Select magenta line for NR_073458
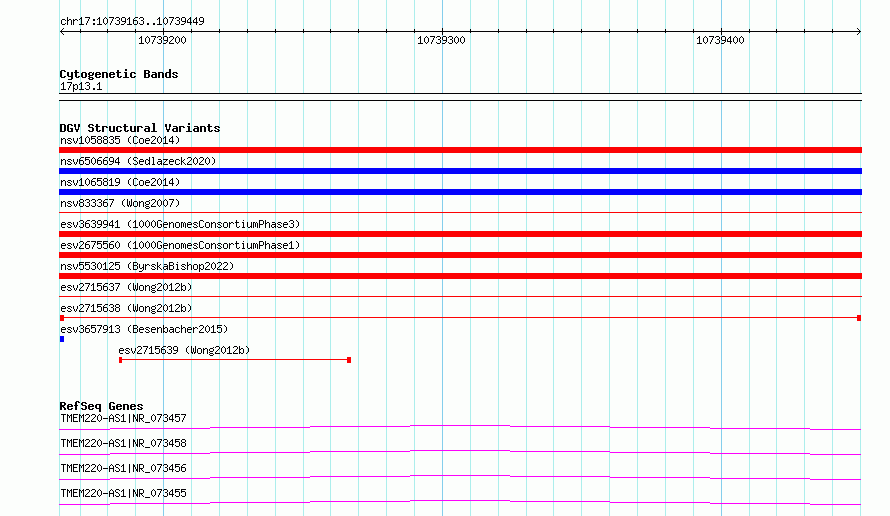The height and width of the screenshot is (516, 890). coord(460,452)
